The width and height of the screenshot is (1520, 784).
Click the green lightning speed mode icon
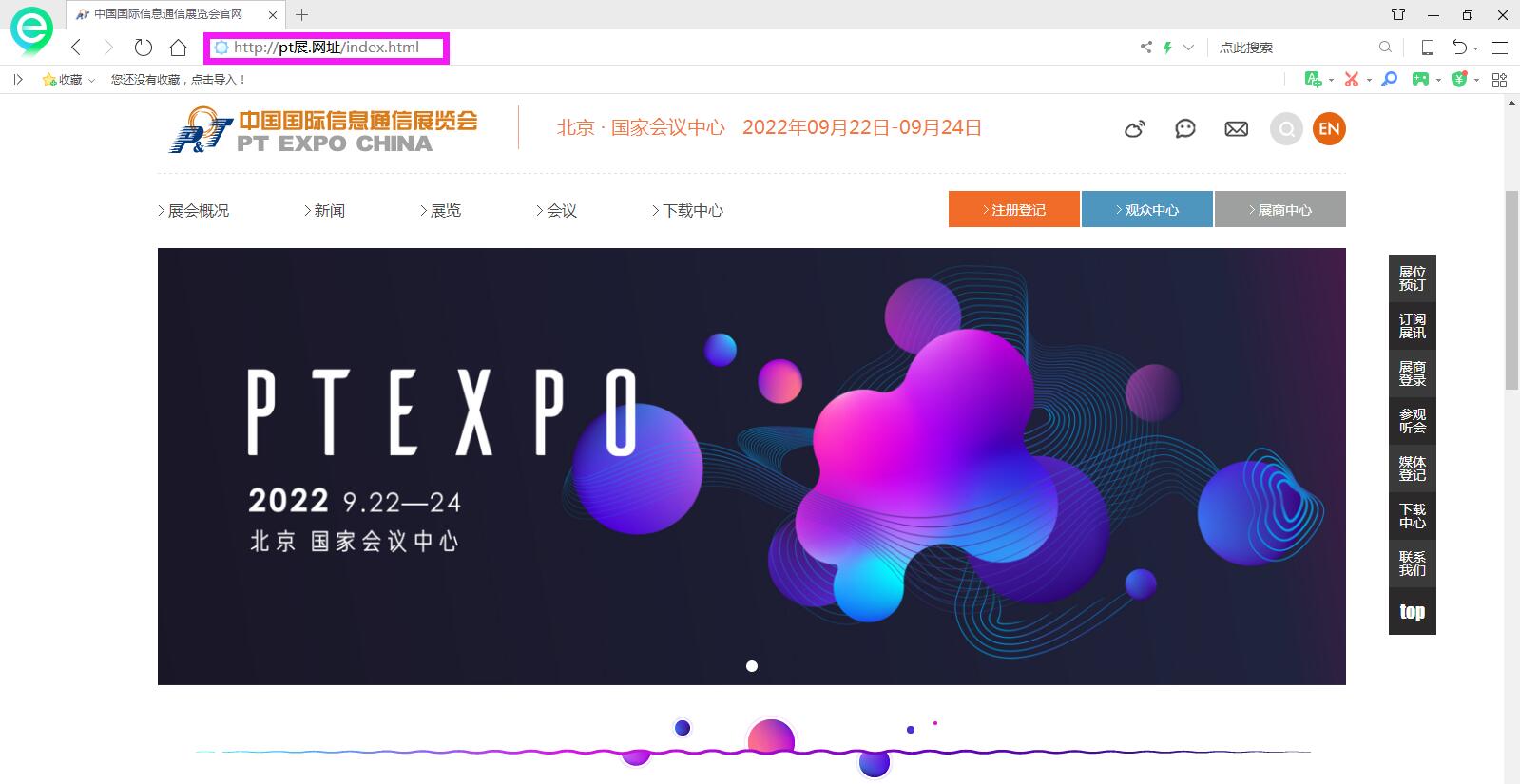[1167, 48]
